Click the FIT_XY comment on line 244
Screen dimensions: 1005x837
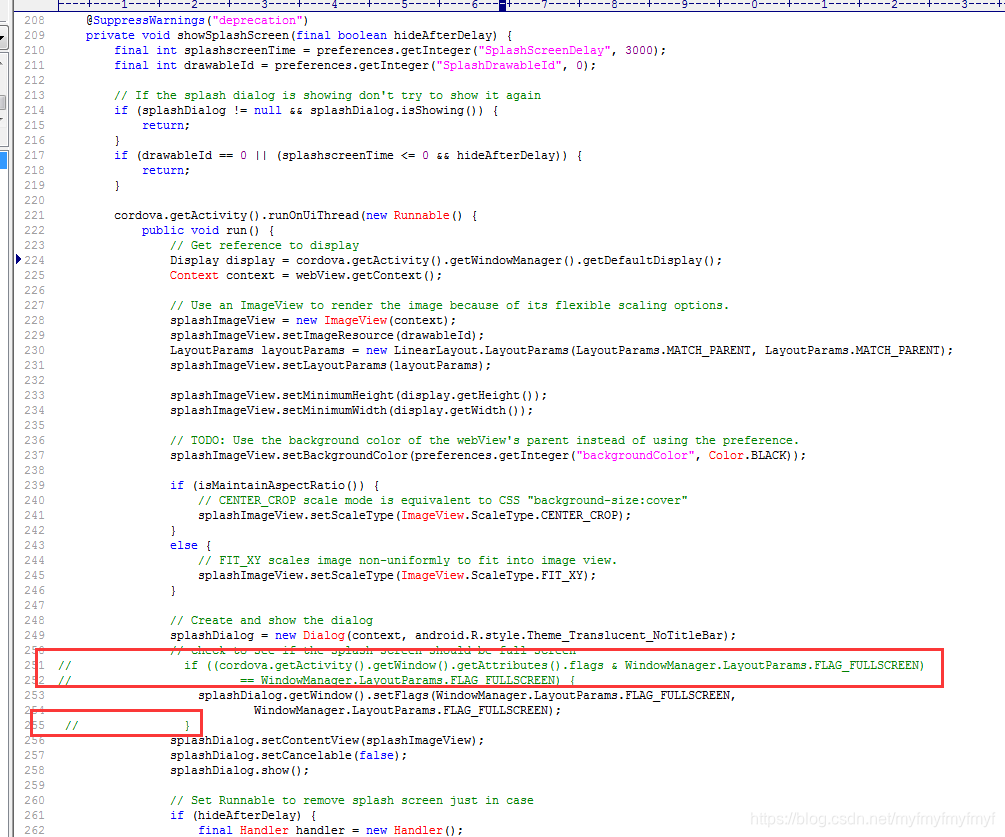click(407, 560)
